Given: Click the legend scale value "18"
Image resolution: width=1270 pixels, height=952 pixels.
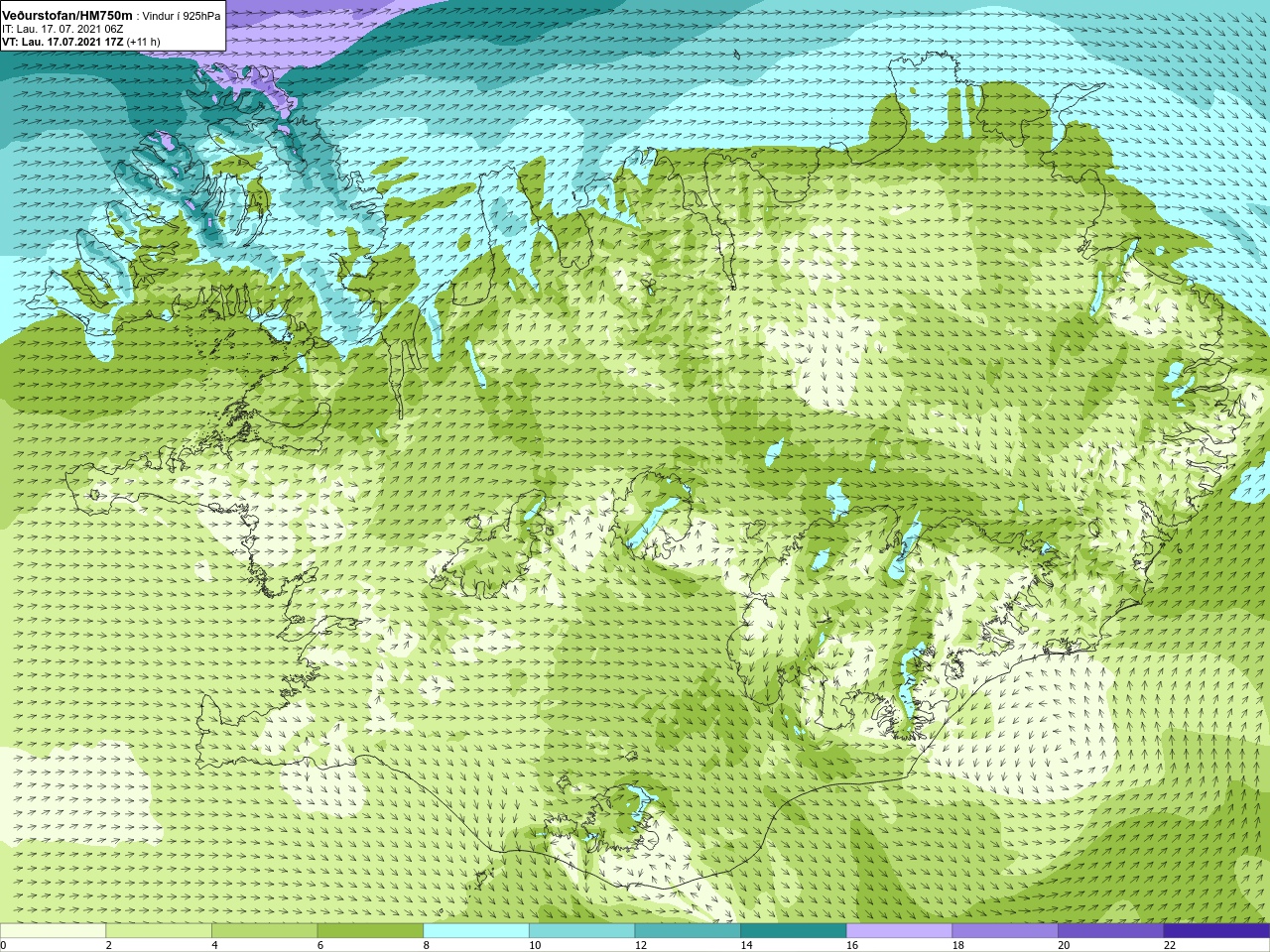Looking at the screenshot, I should click(958, 945).
